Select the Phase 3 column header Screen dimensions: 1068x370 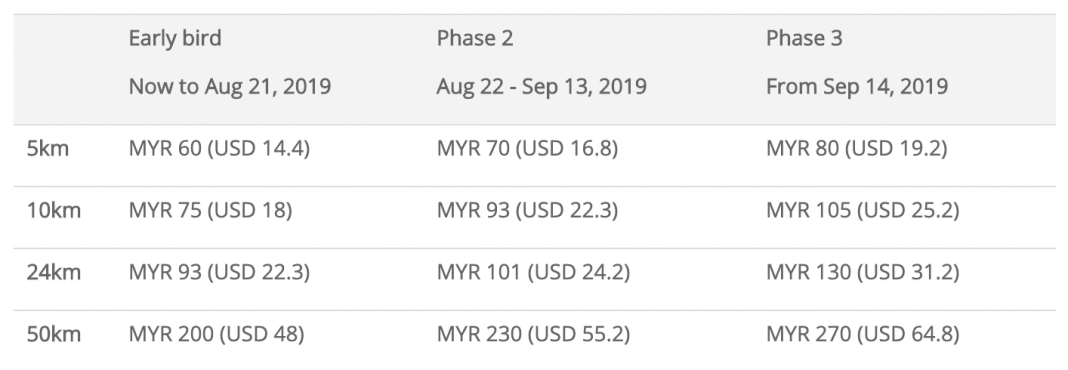pos(804,38)
